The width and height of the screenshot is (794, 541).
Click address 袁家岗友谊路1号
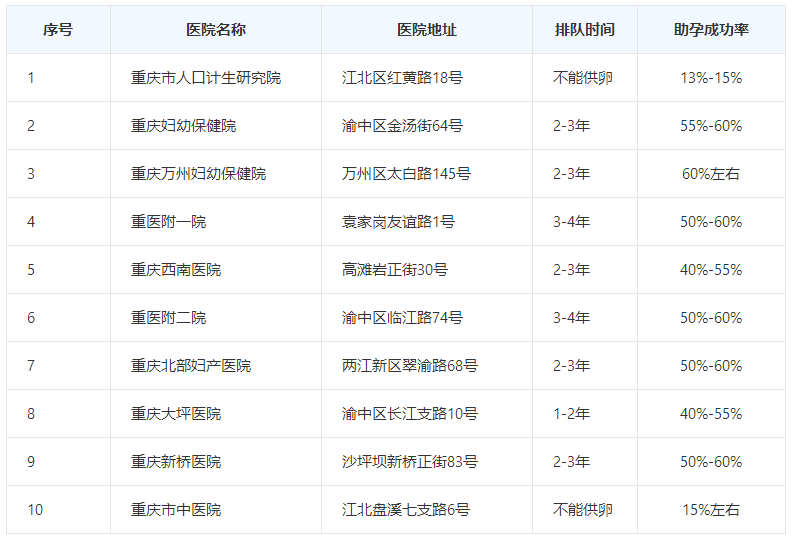click(398, 222)
